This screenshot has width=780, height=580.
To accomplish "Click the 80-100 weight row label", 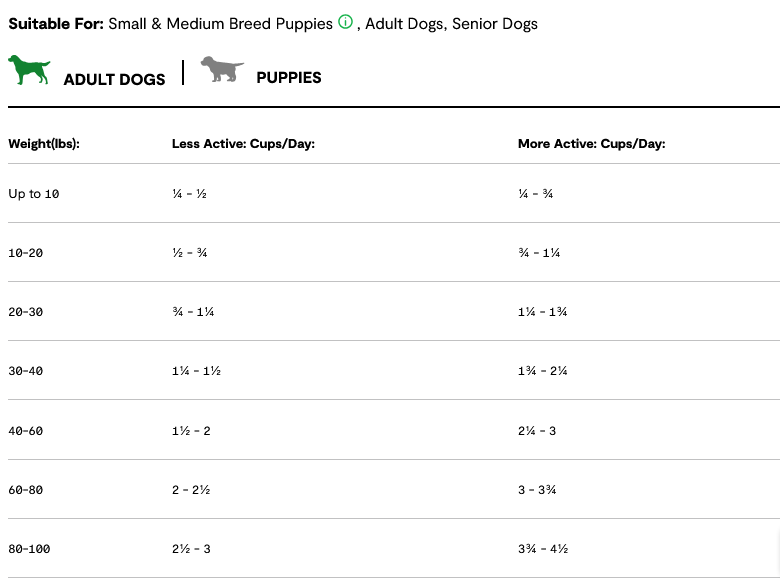I will point(29,549).
